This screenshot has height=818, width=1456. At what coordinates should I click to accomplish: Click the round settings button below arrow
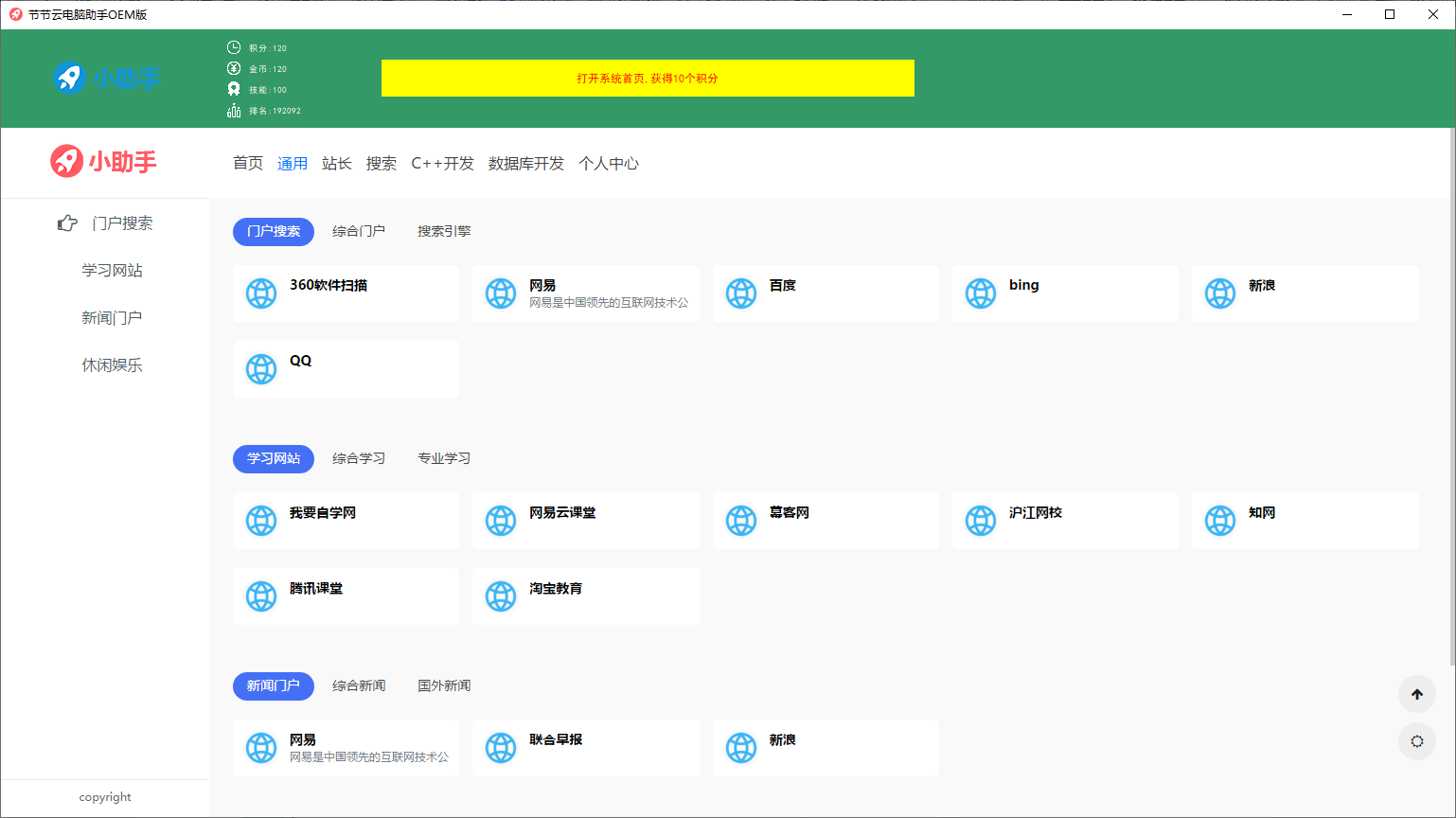1417,741
